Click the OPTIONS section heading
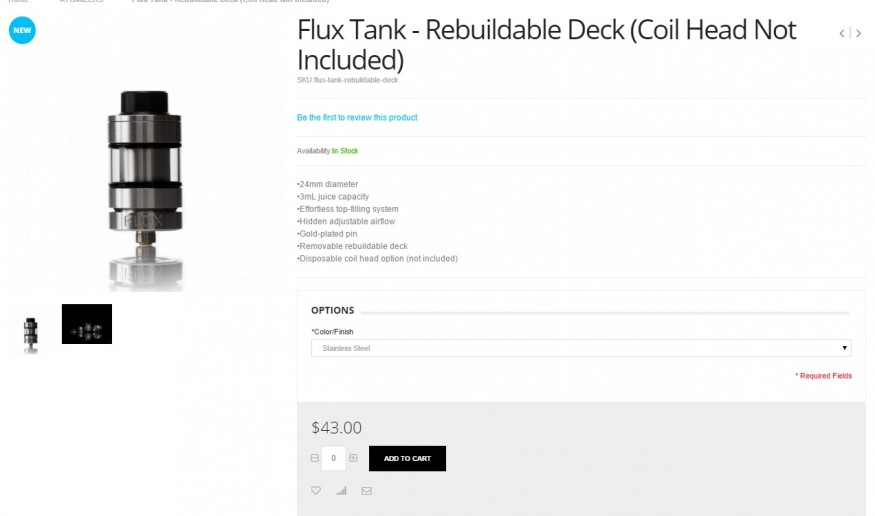This screenshot has width=875, height=516. (x=332, y=310)
